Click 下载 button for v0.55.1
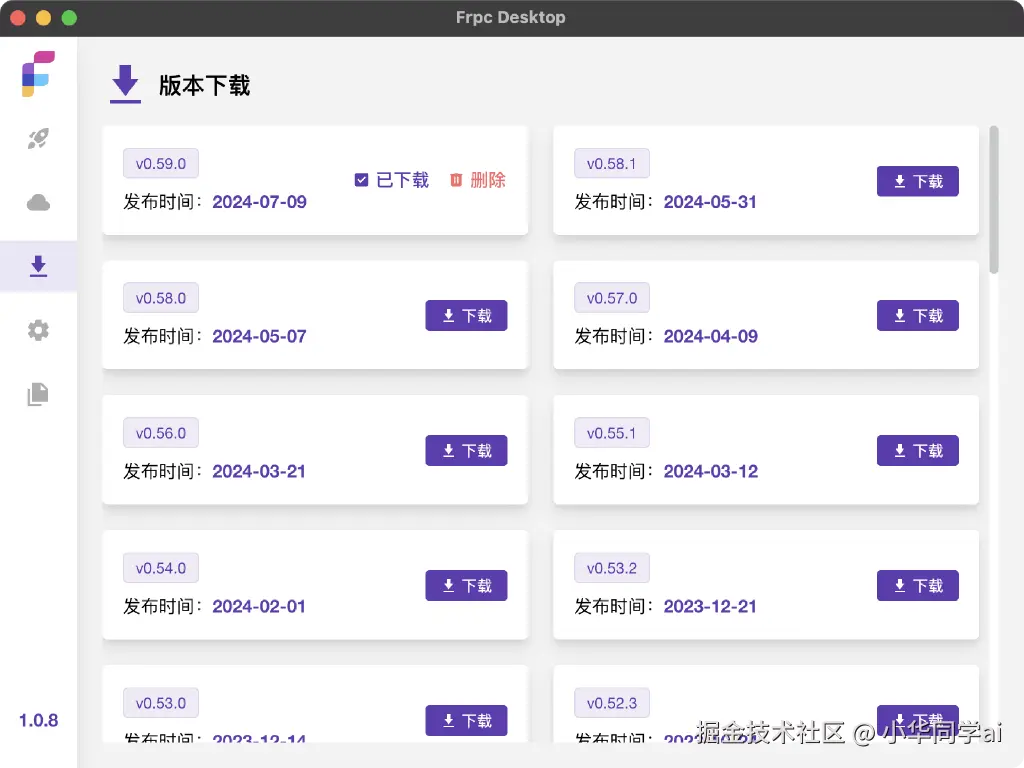The image size is (1024, 768). pyautogui.click(x=917, y=451)
